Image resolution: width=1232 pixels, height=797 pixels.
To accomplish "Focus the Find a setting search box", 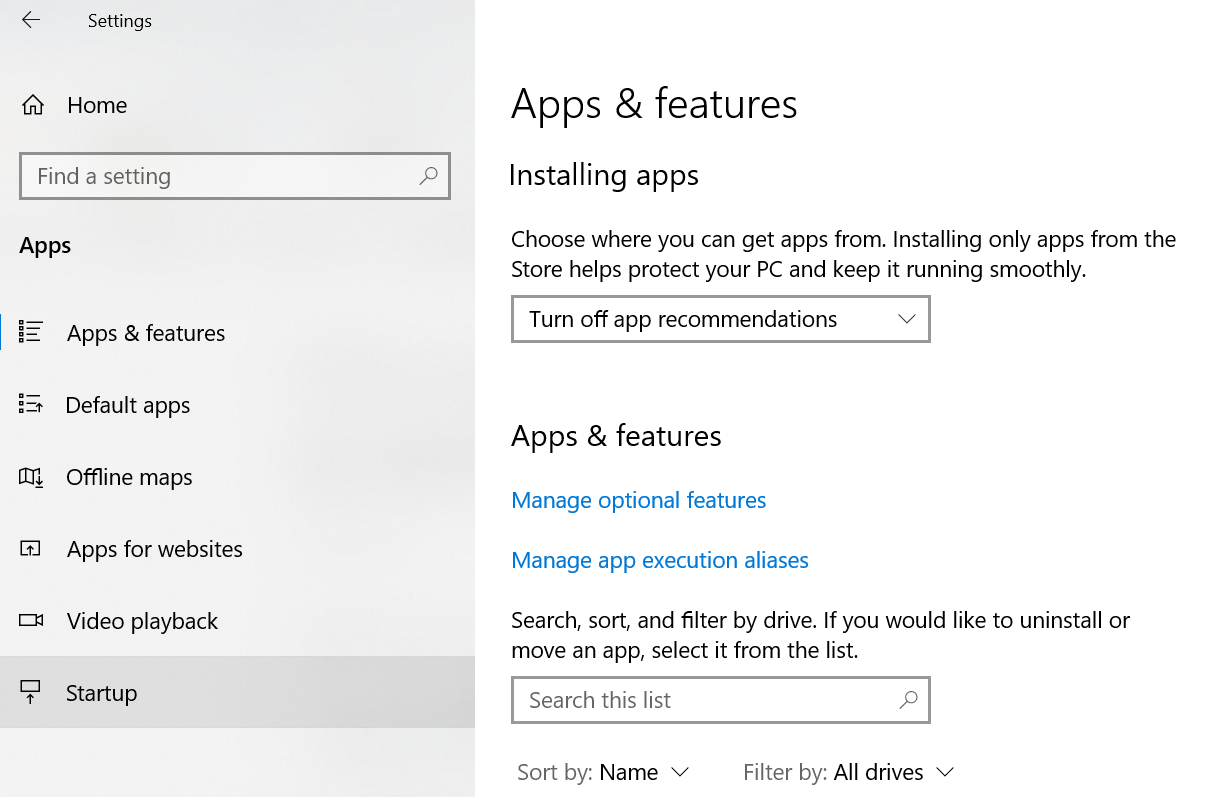I will click(x=220, y=176).
